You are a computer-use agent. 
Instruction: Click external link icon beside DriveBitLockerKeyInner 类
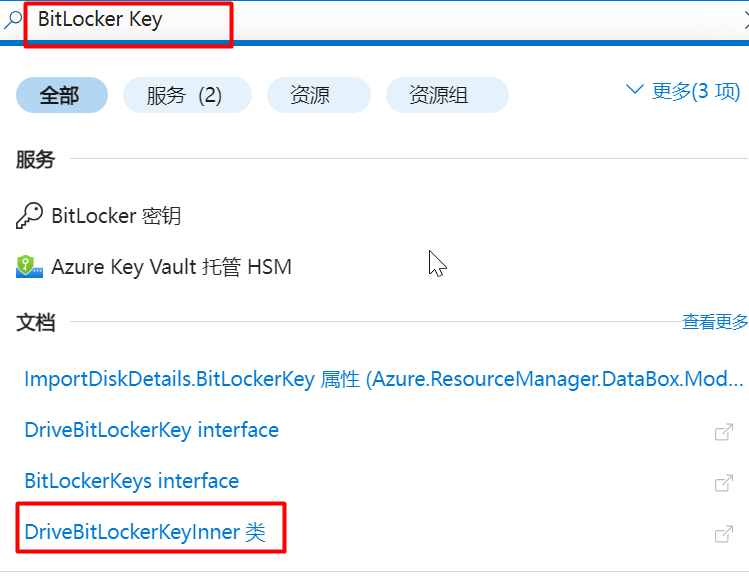(724, 534)
